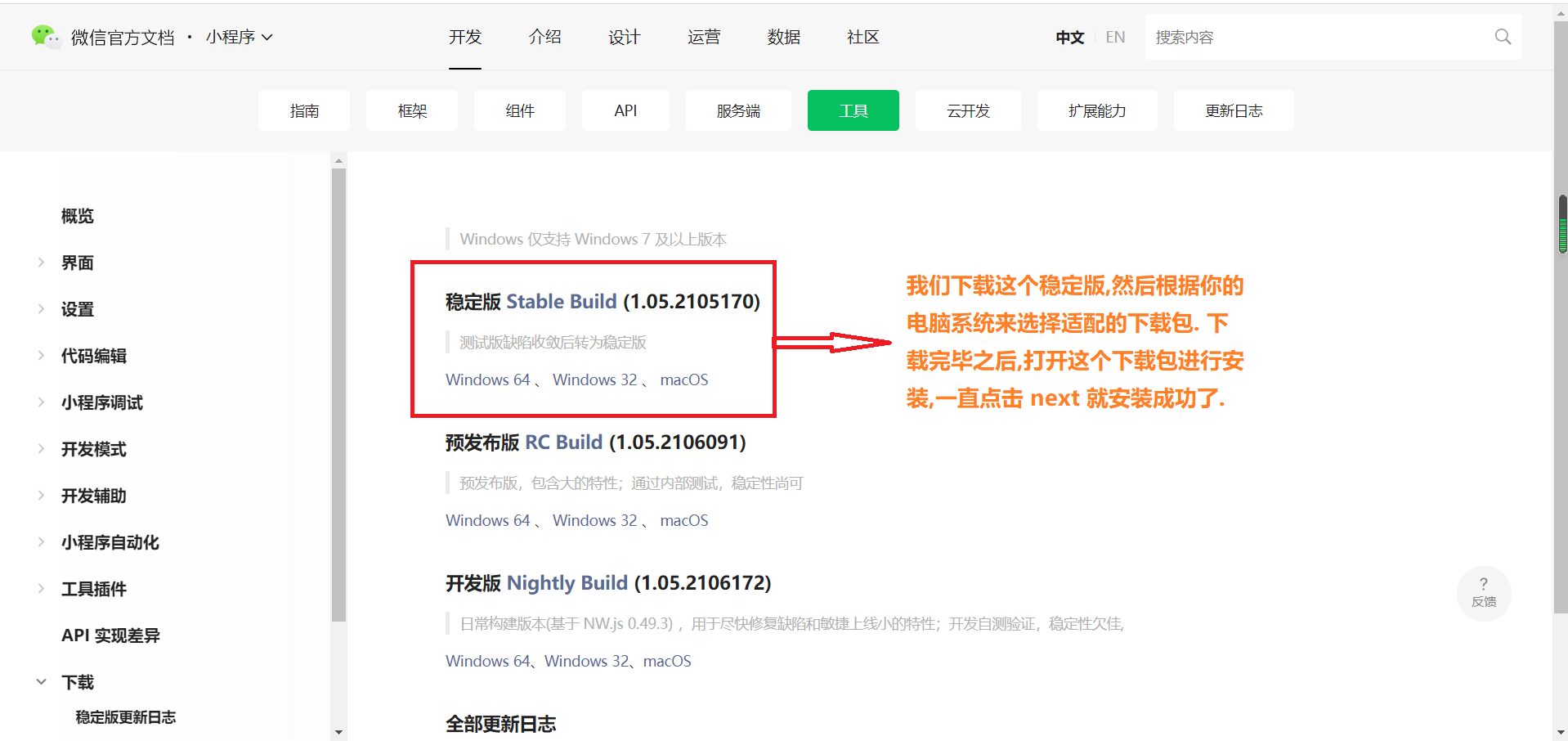1568x741 pixels.
Task: Open the 更新日志 sub-navigation button
Action: point(1234,110)
